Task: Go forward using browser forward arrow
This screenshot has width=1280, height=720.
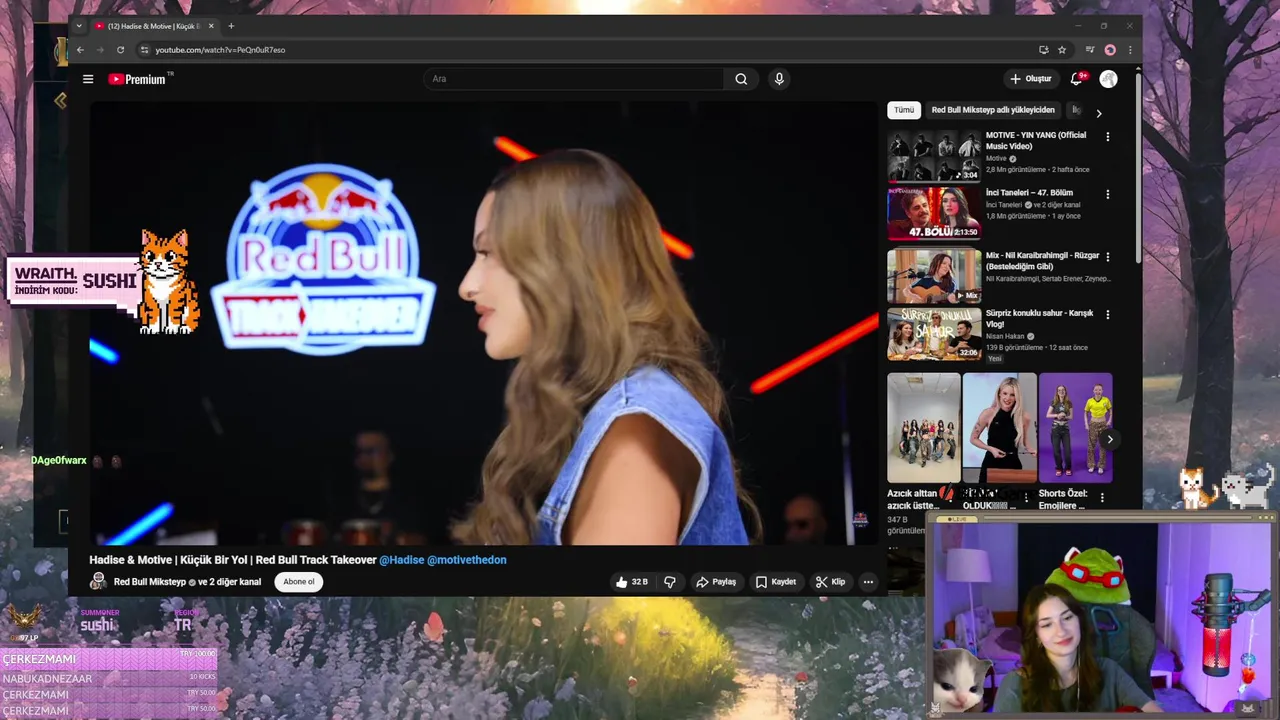Action: click(100, 50)
